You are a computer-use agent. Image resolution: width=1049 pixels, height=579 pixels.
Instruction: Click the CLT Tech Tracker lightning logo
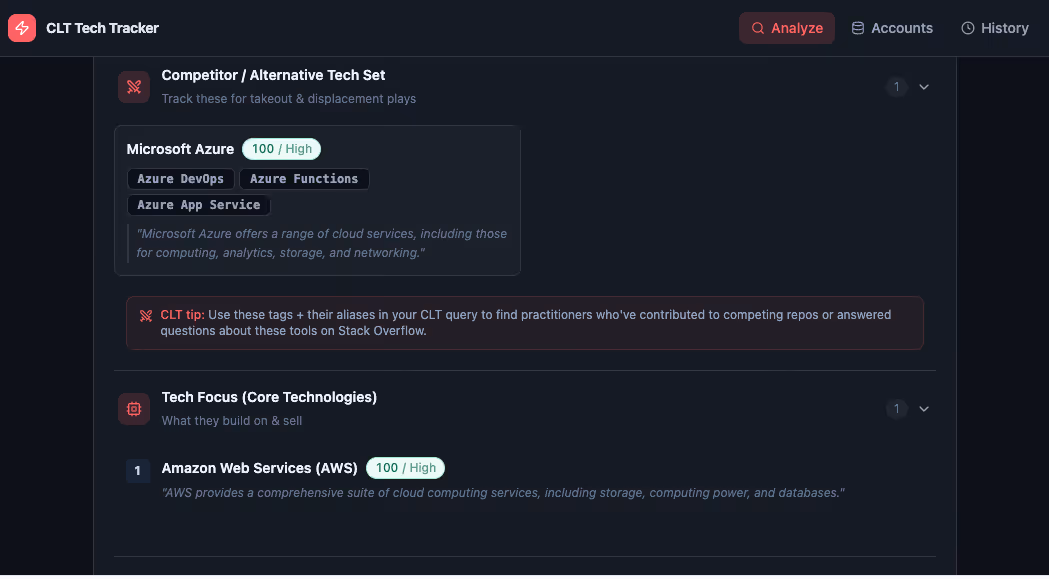click(x=22, y=28)
